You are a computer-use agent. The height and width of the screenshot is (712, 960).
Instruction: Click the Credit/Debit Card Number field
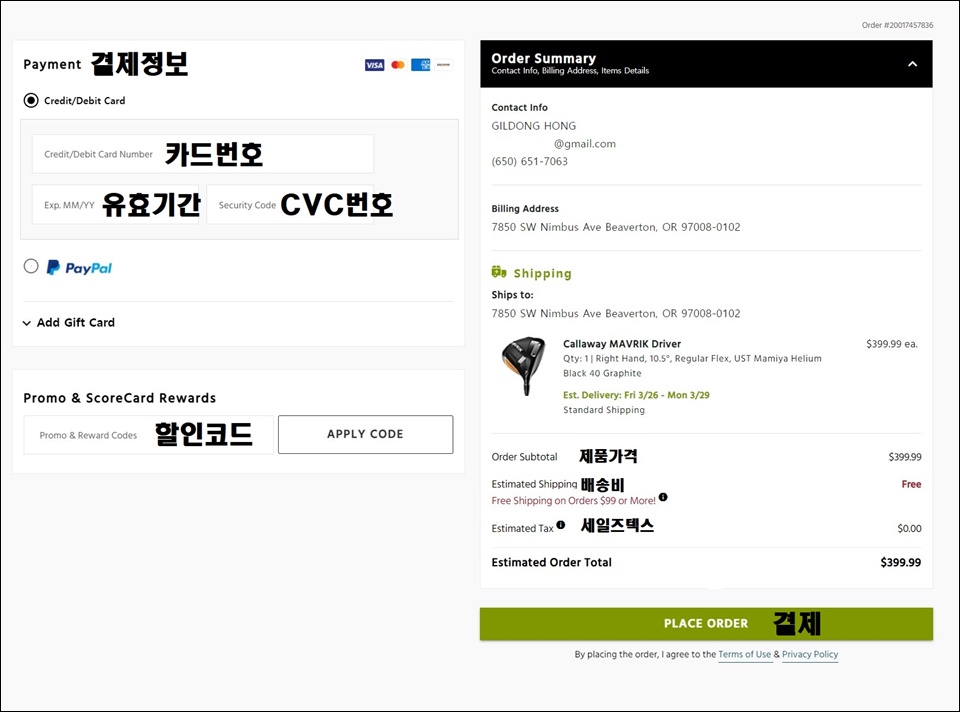click(x=203, y=154)
